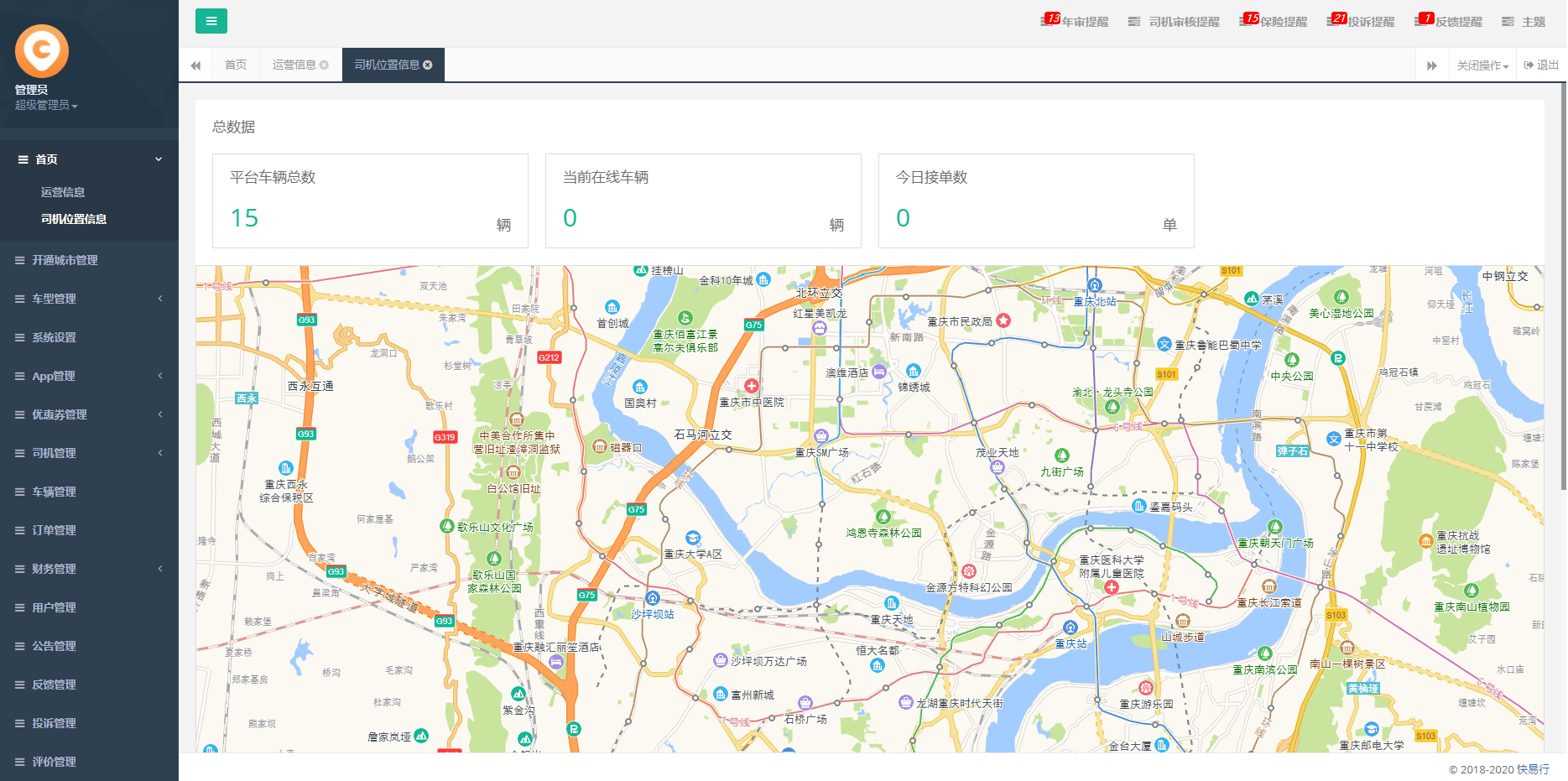Click the 当前在线车辆 card title
This screenshot has height=781, width=1568.
[x=606, y=177]
